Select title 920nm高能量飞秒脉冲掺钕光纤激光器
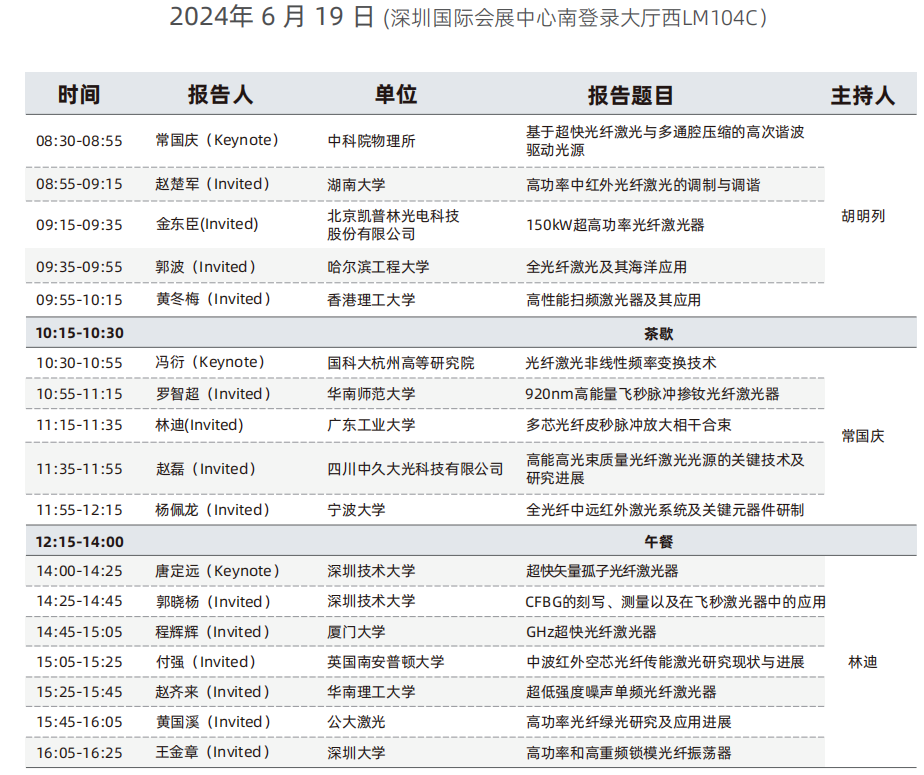This screenshot has height=775, width=924. 652,394
